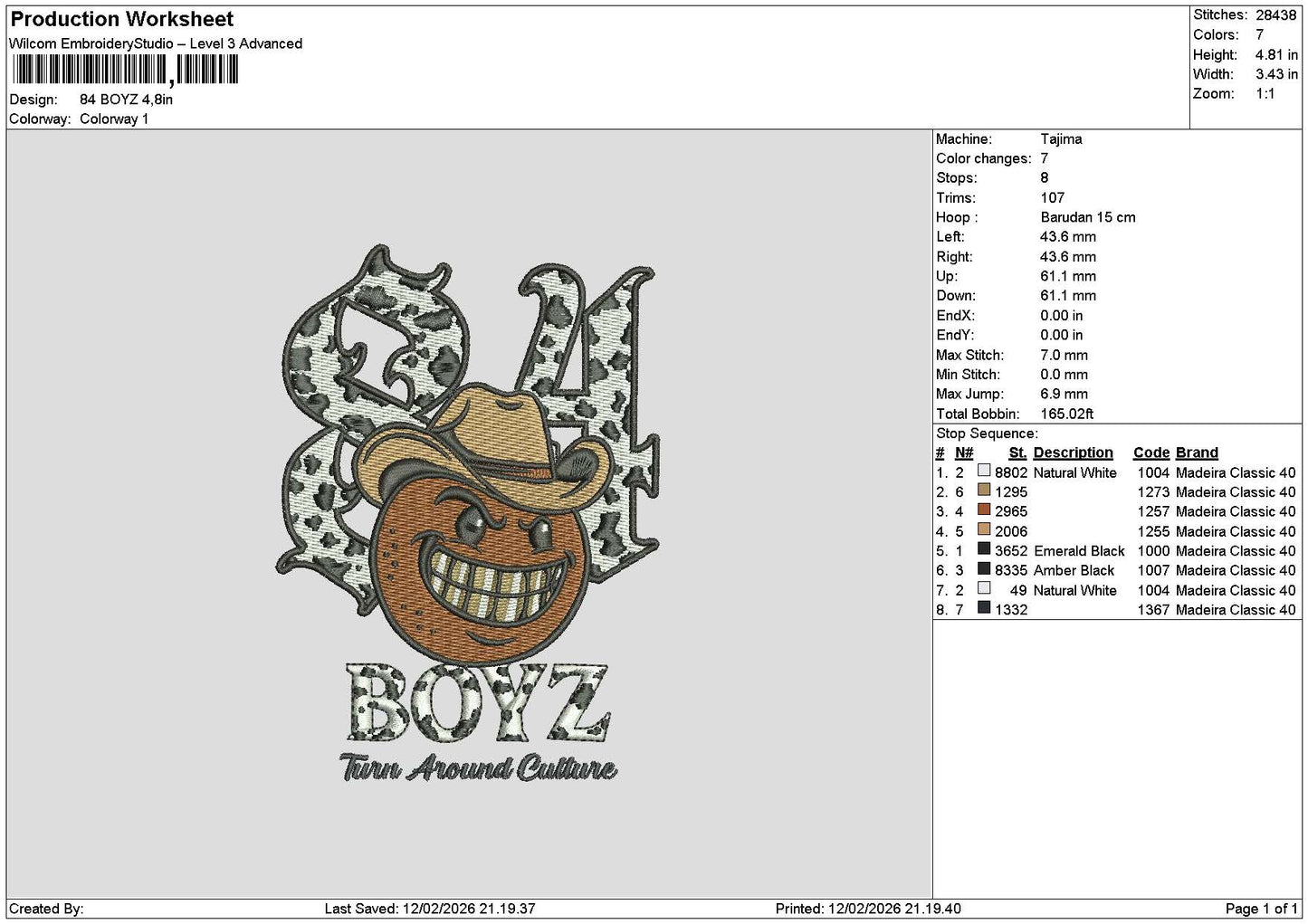Click the light brown swatch in the 2006 row

pos(984,530)
